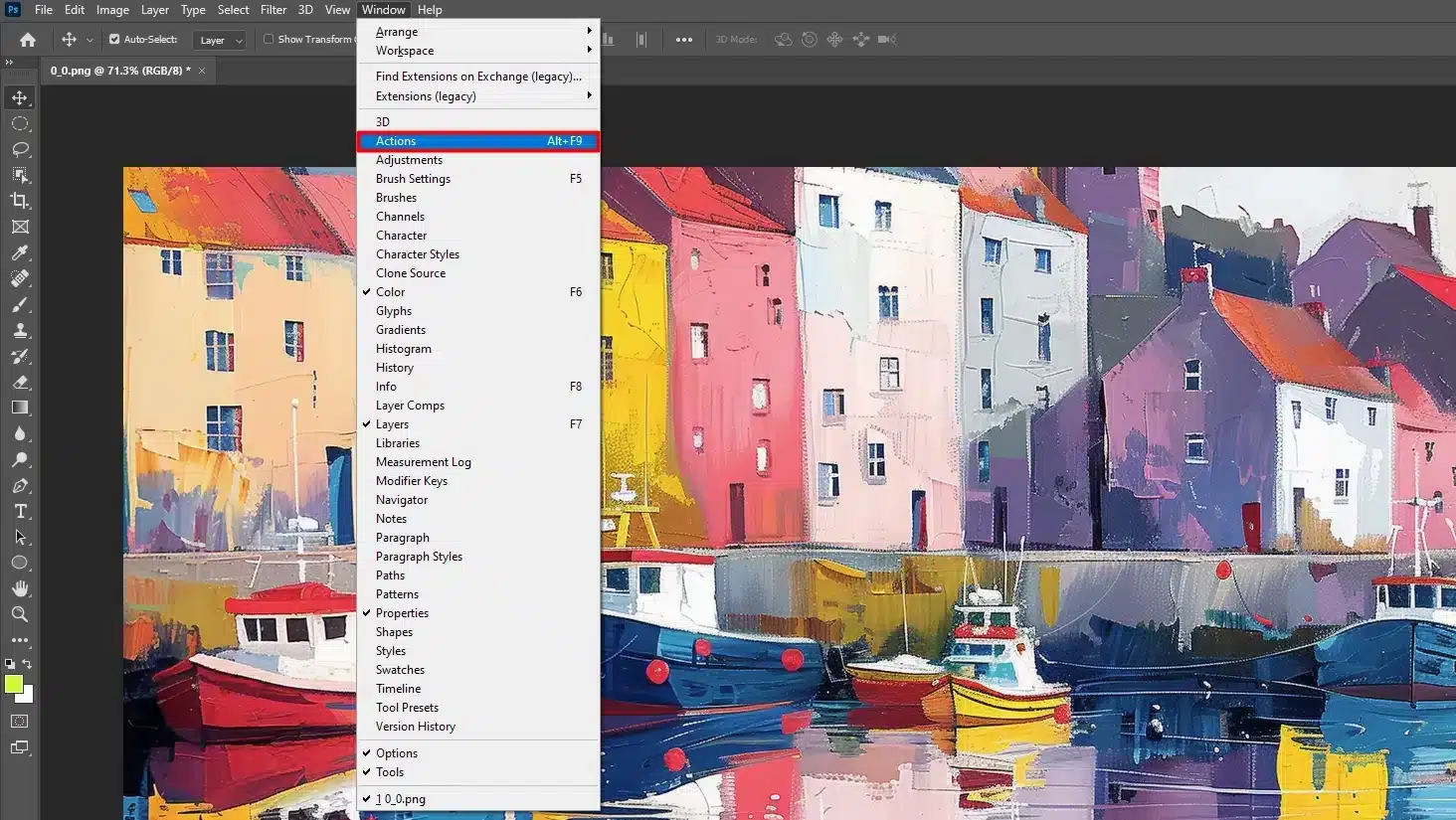Expand Extensions (legacy) submenu

(478, 96)
